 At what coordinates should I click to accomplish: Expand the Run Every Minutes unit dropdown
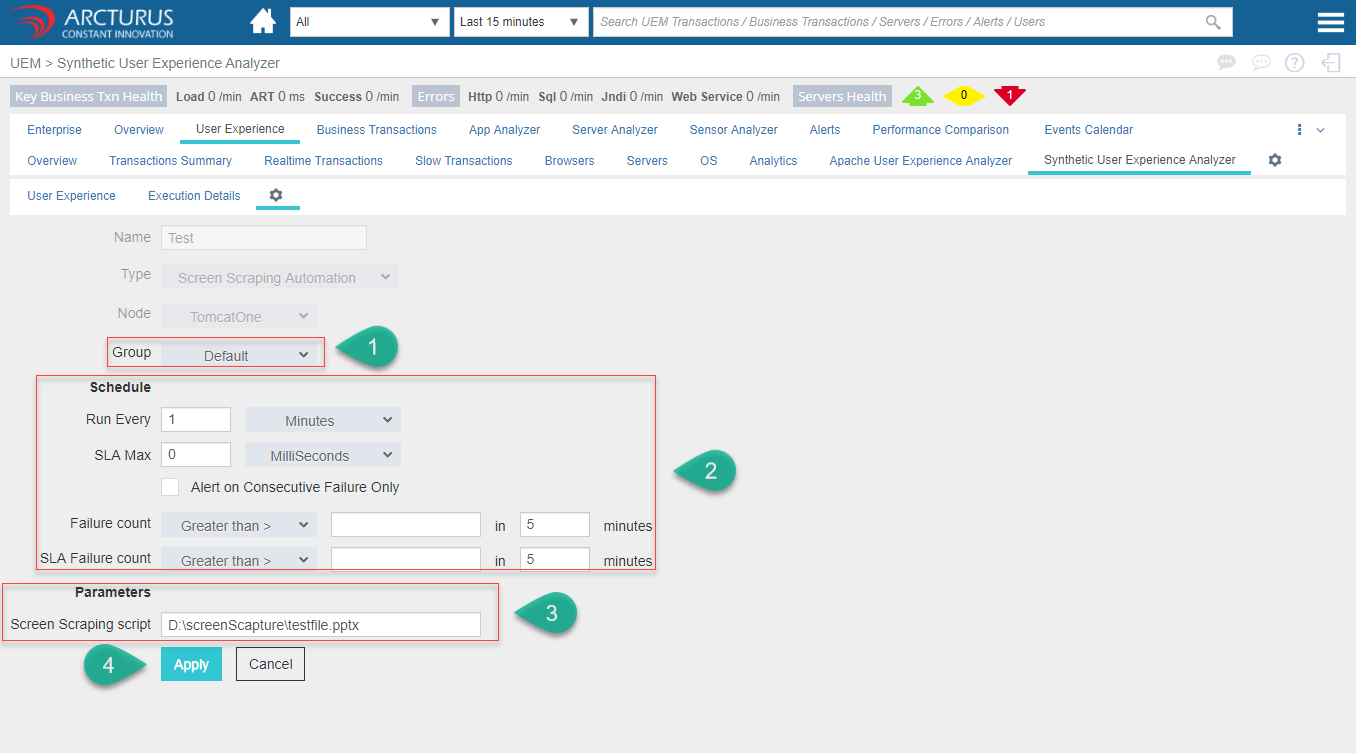click(322, 420)
